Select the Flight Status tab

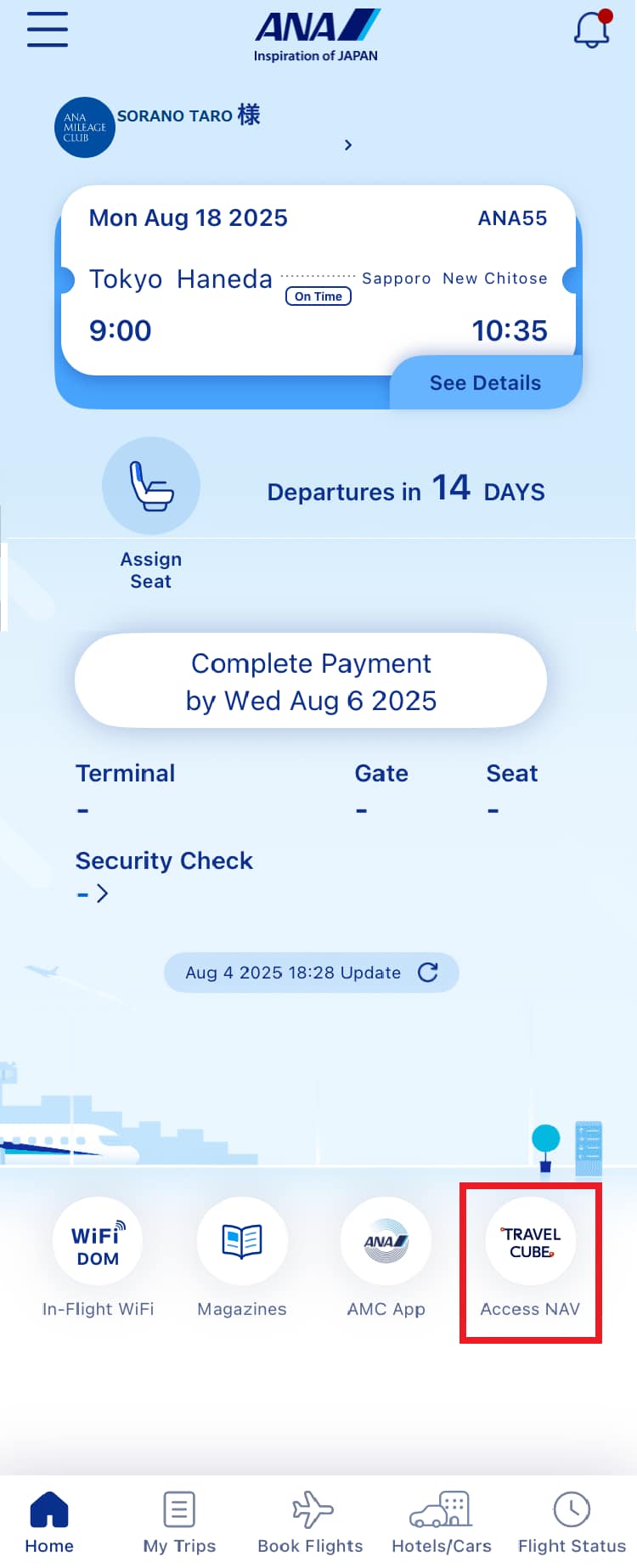click(x=572, y=1522)
